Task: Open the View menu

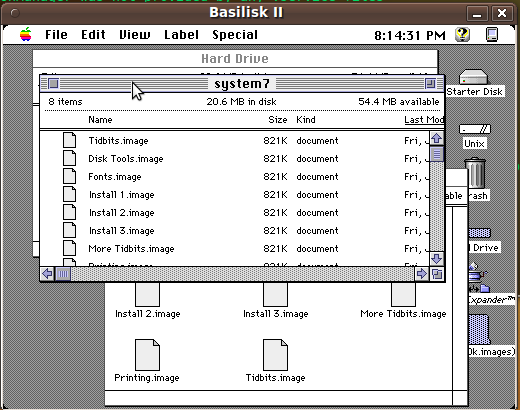Action: pyautogui.click(x=135, y=35)
